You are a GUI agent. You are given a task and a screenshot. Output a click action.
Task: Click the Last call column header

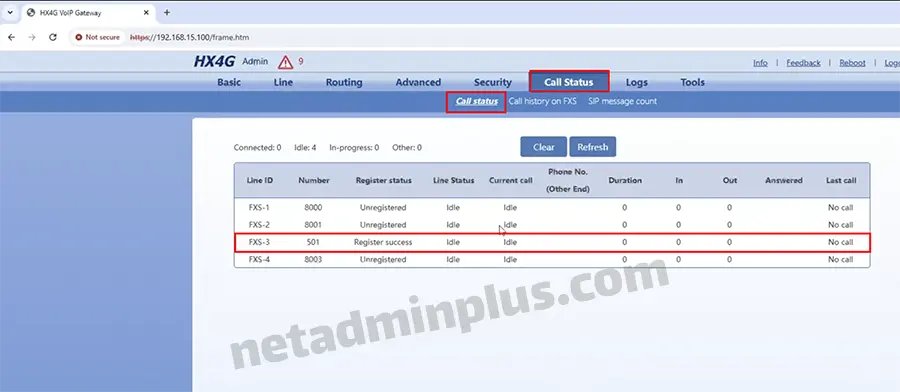click(841, 180)
